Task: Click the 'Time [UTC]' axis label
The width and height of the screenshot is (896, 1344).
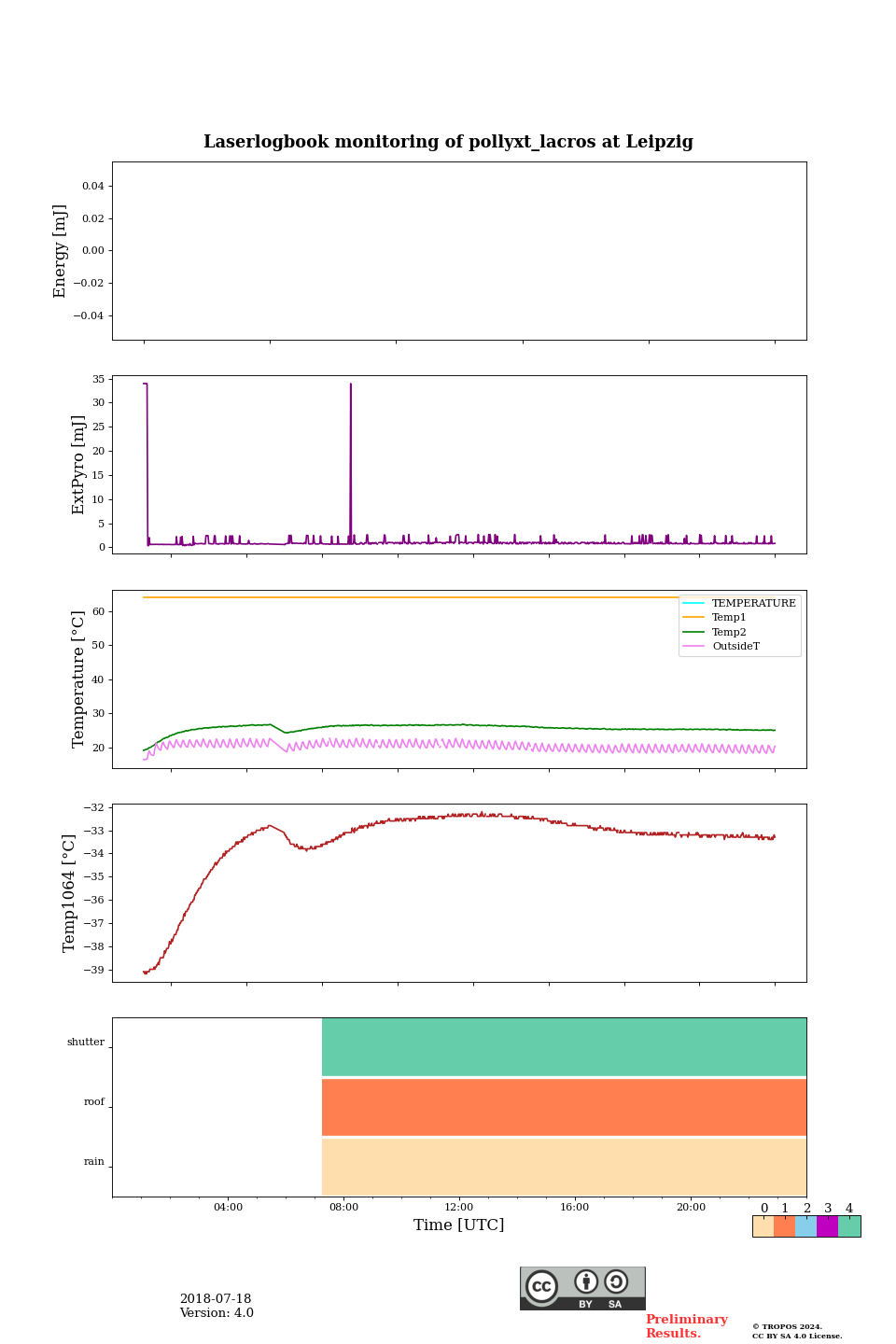Action: coord(459,1225)
